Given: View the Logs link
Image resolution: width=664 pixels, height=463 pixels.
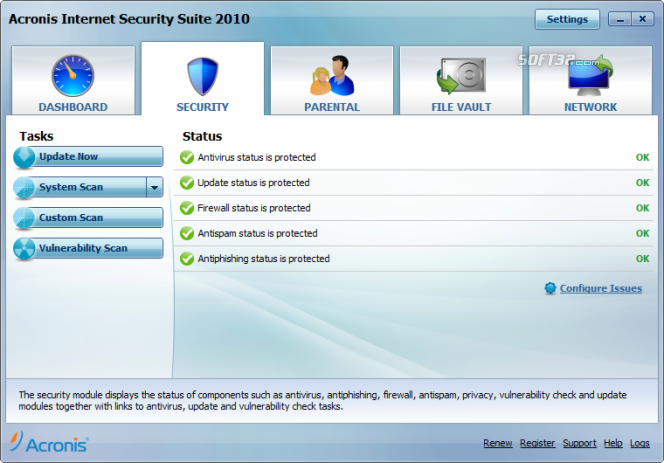Looking at the screenshot, I should pos(639,443).
